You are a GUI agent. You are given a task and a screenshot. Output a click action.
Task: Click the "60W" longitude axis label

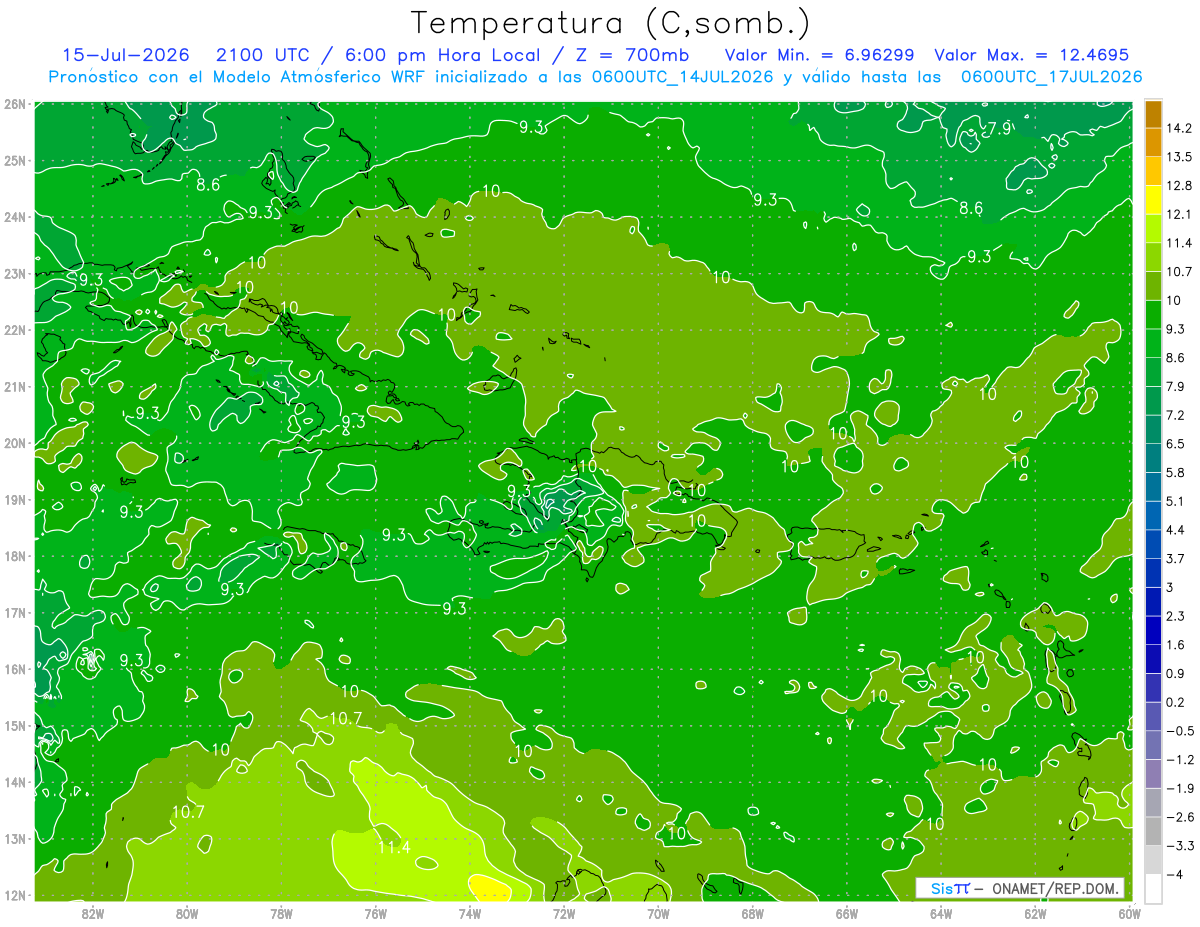pos(1129,913)
